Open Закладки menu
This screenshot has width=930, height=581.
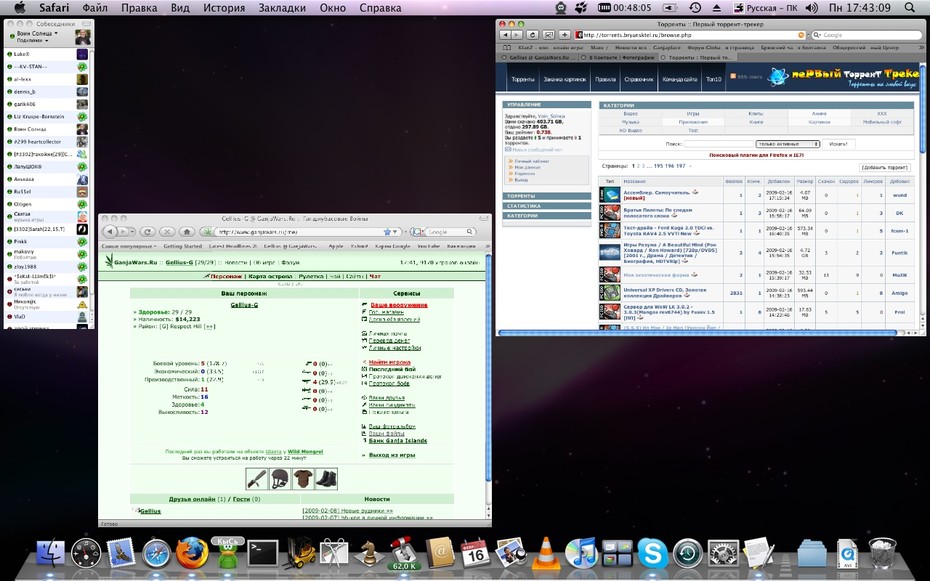282,8
